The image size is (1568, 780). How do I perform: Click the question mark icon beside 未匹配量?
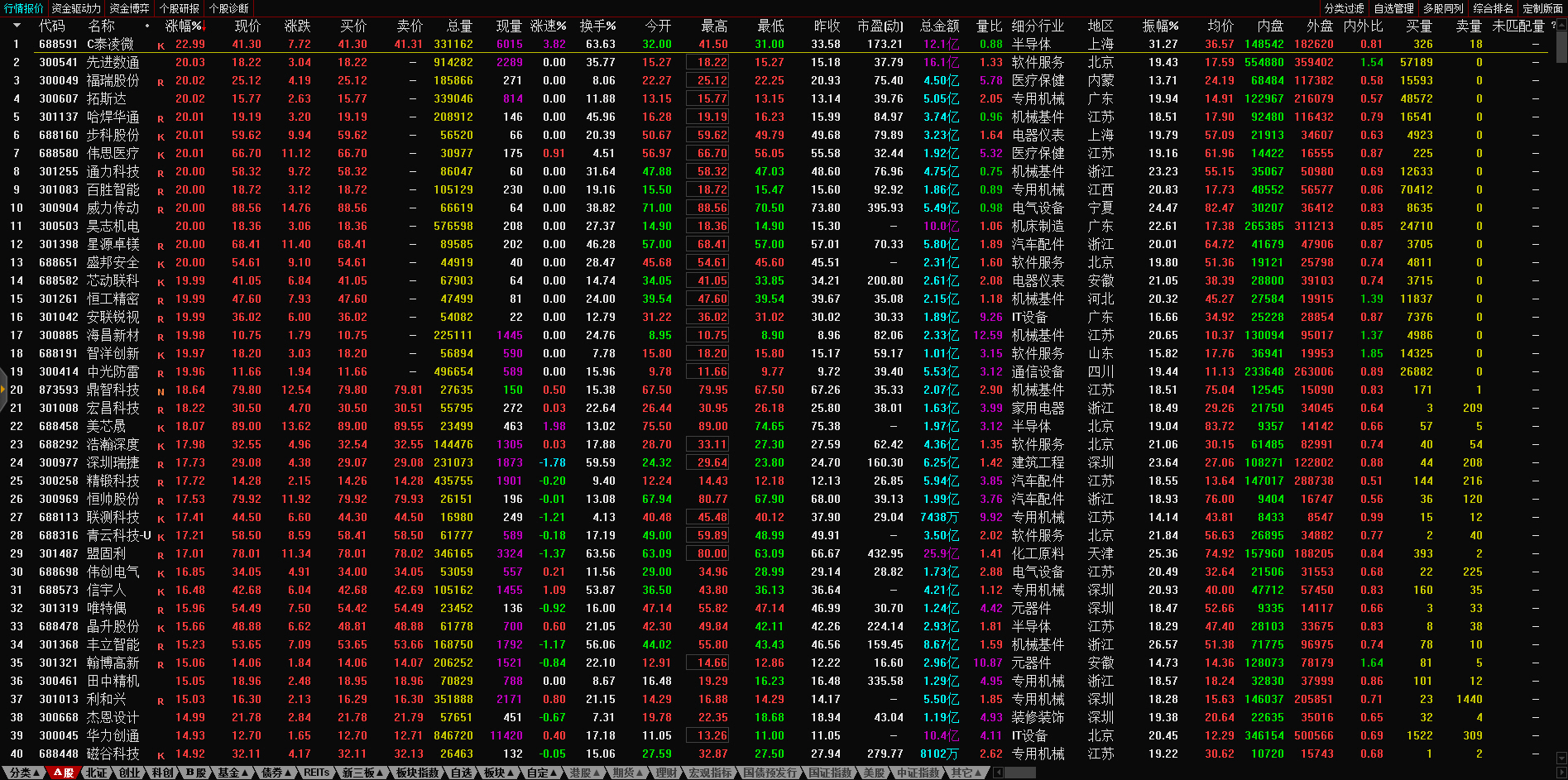pos(1553,26)
